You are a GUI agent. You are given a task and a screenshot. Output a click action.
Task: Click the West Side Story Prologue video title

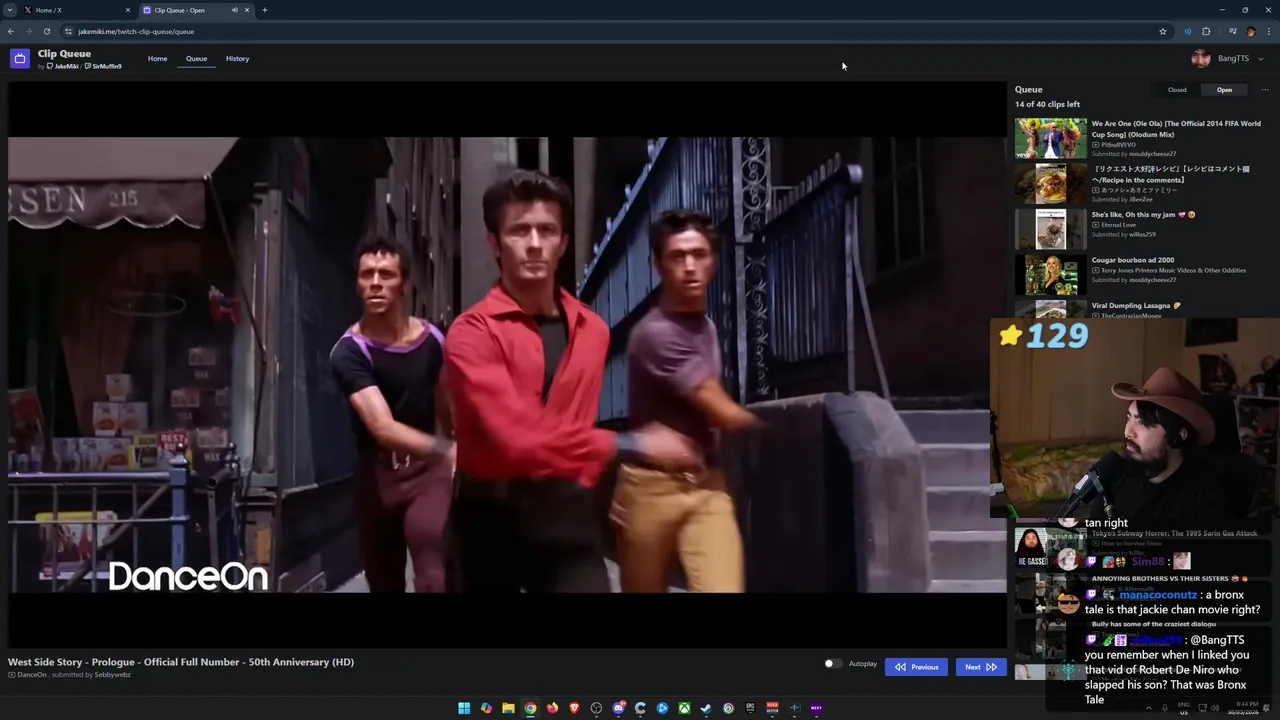click(x=181, y=662)
